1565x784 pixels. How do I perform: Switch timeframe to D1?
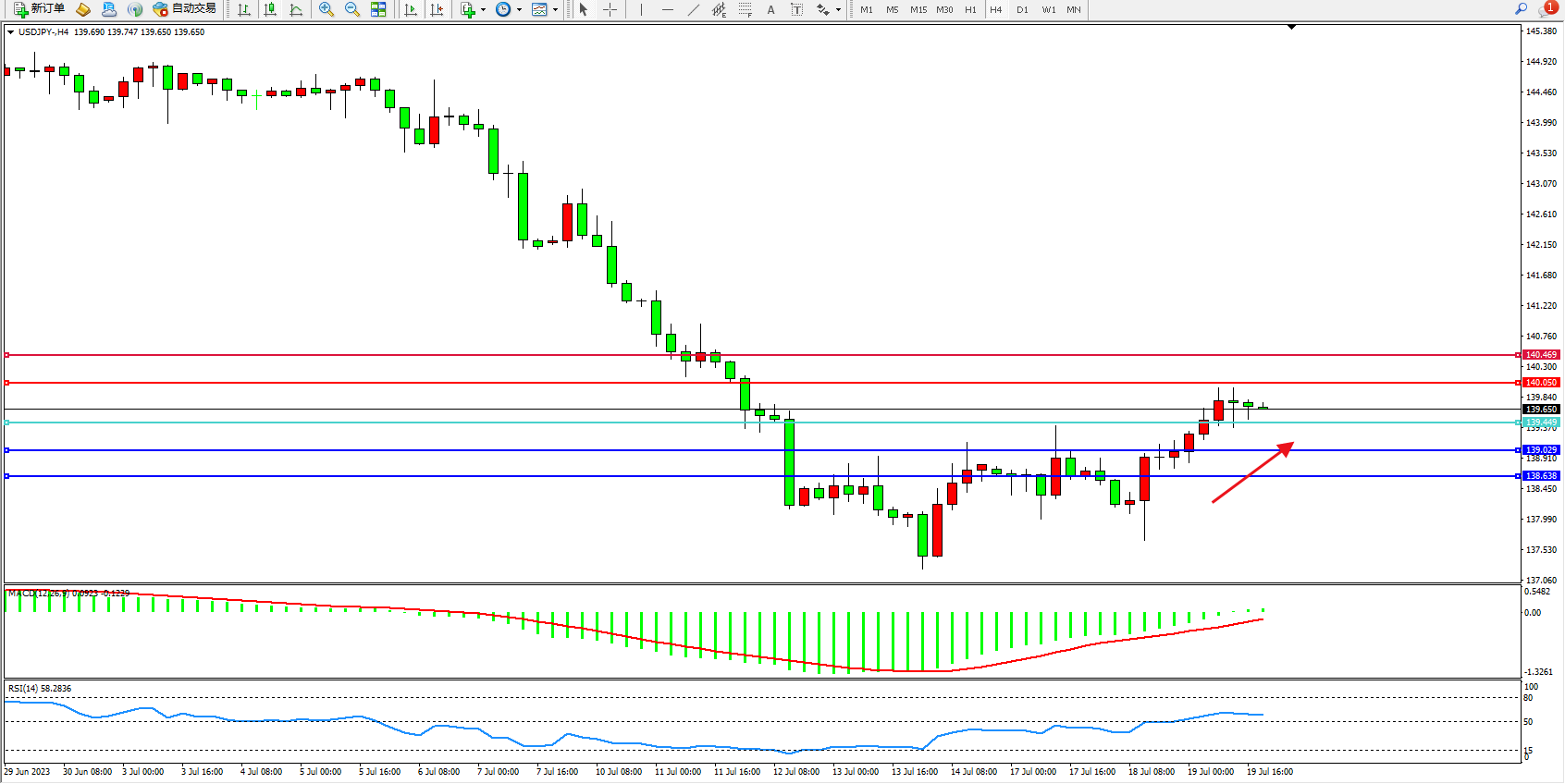point(1022,9)
